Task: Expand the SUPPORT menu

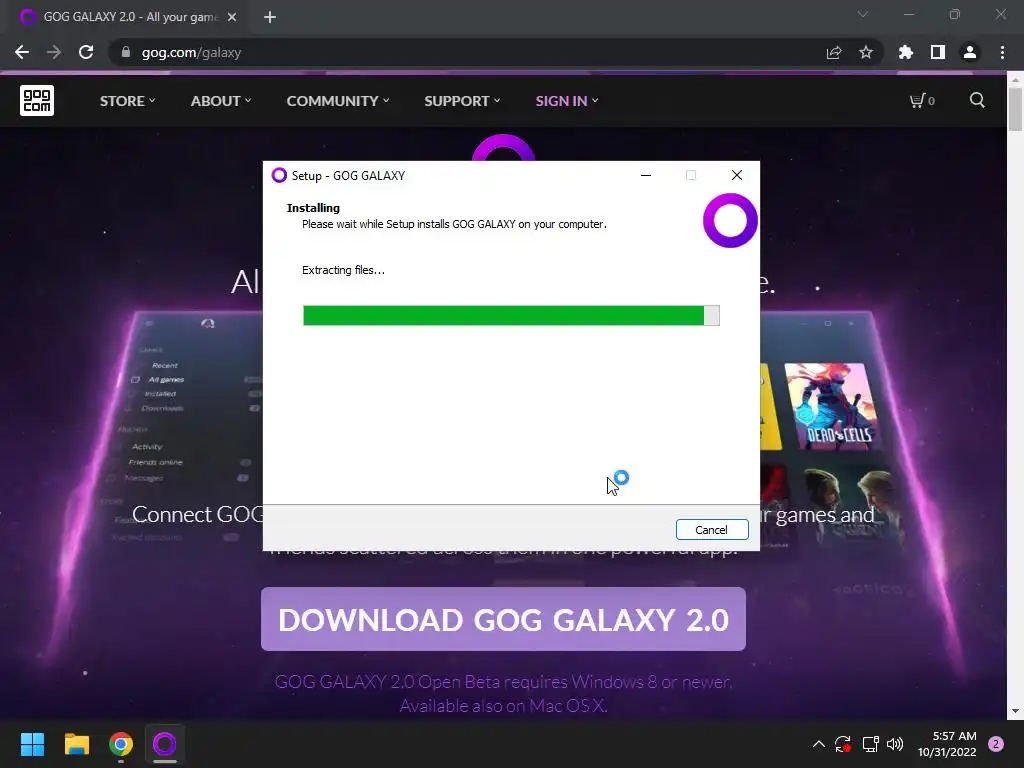Action: pyautogui.click(x=462, y=101)
